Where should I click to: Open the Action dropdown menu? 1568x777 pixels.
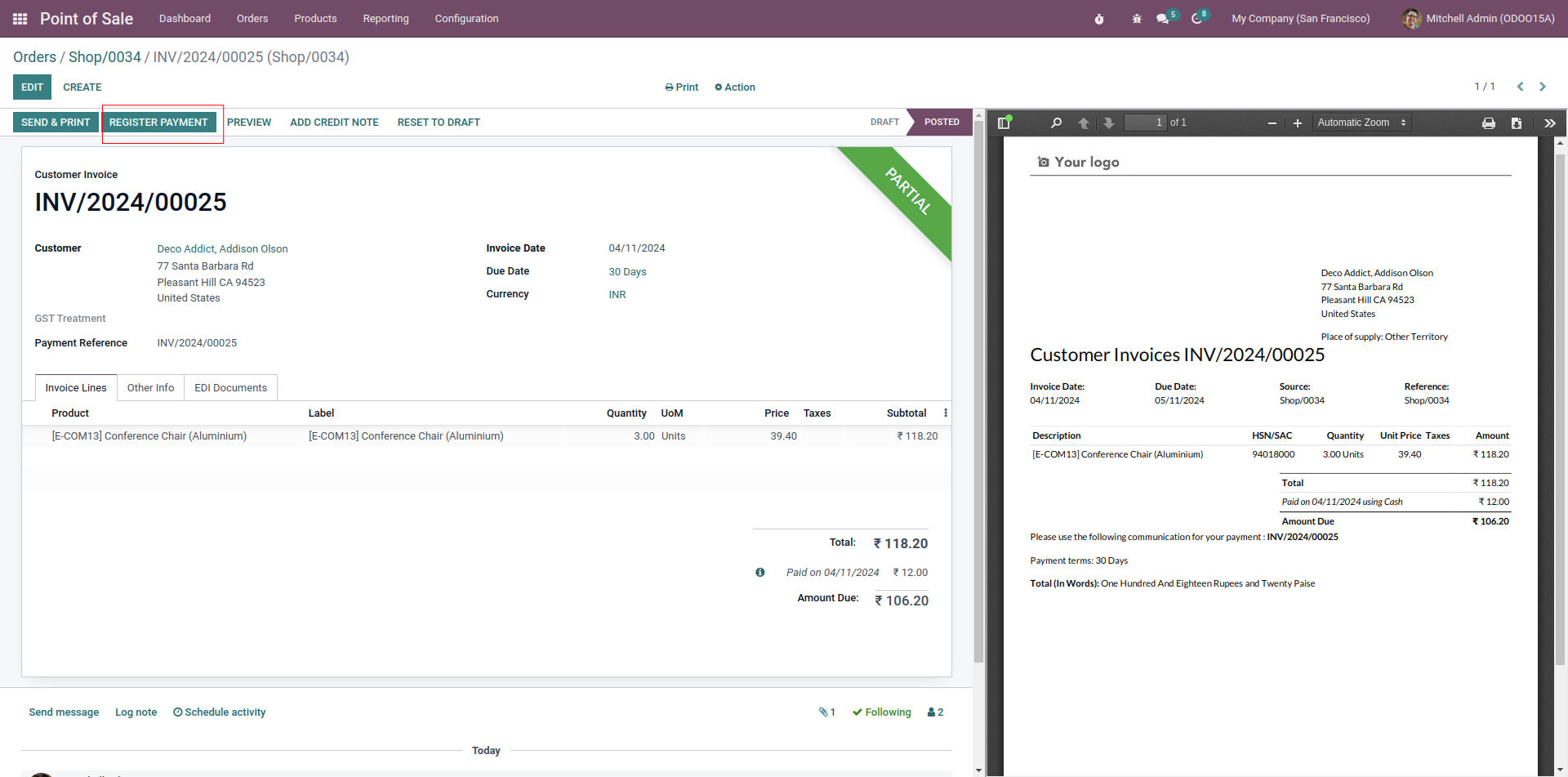pyautogui.click(x=735, y=87)
